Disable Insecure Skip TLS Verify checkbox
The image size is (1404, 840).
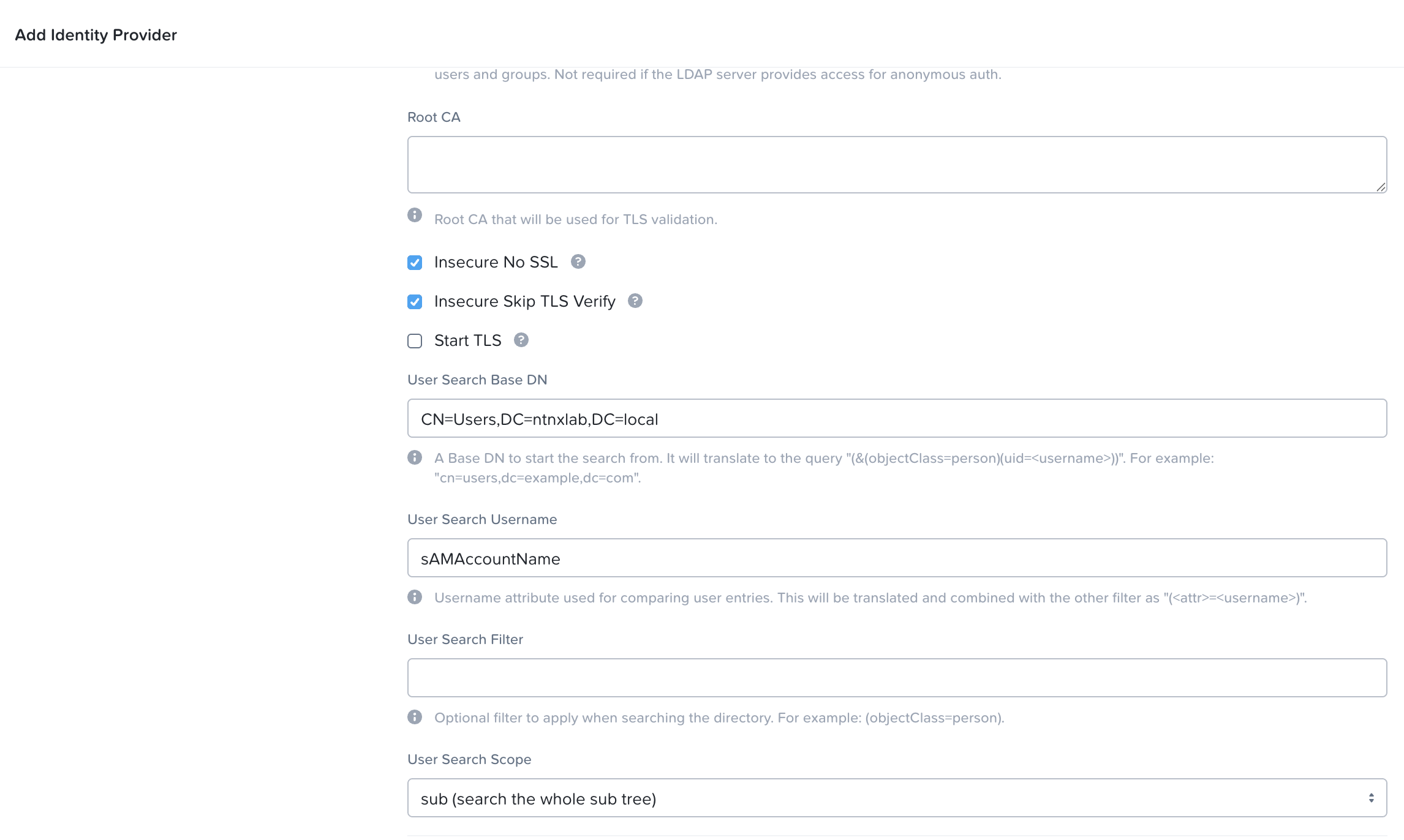click(415, 302)
